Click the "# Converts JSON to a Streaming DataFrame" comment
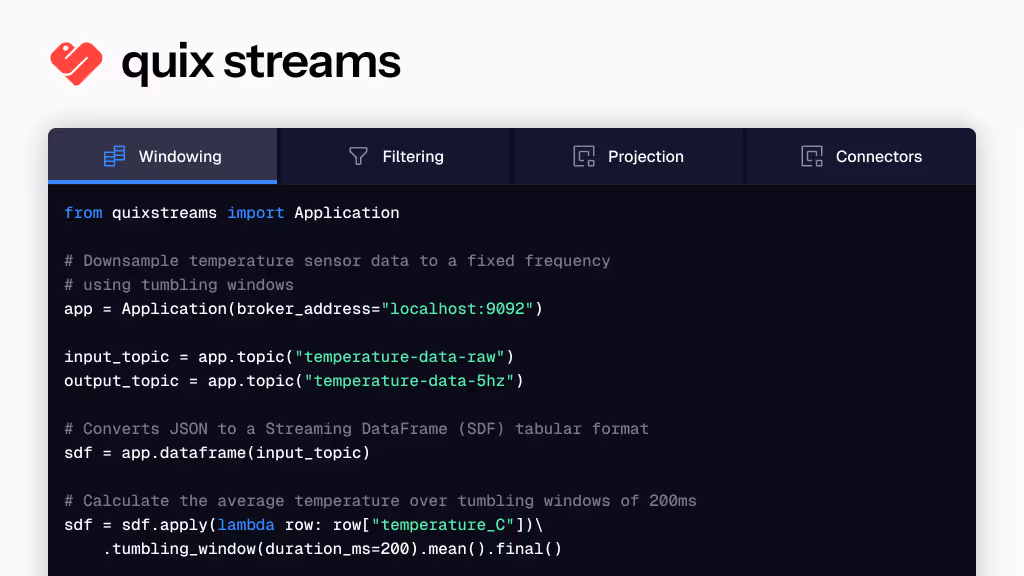The image size is (1024, 576). tap(357, 429)
